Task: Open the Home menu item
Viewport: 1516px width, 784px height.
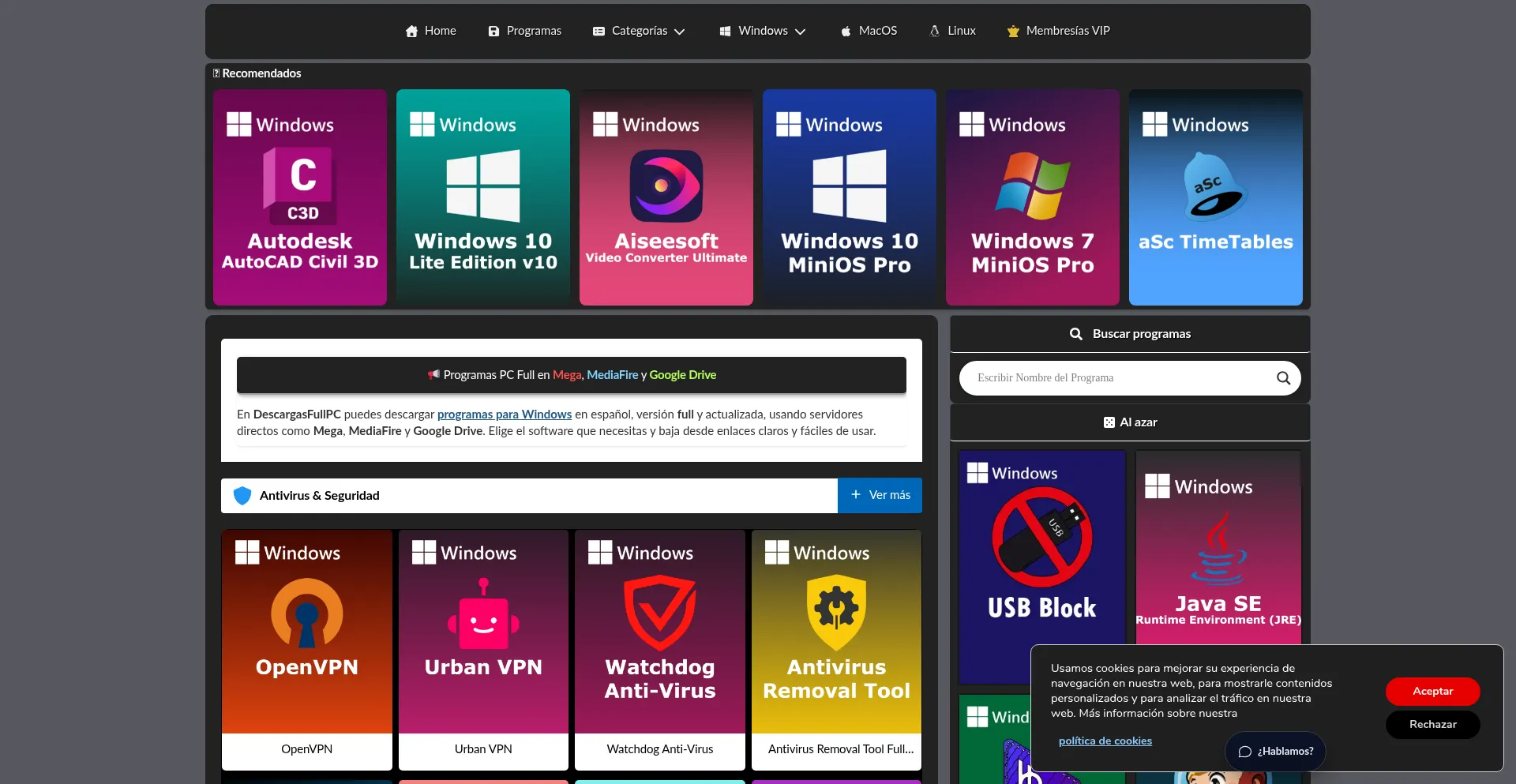Action: tap(440, 31)
